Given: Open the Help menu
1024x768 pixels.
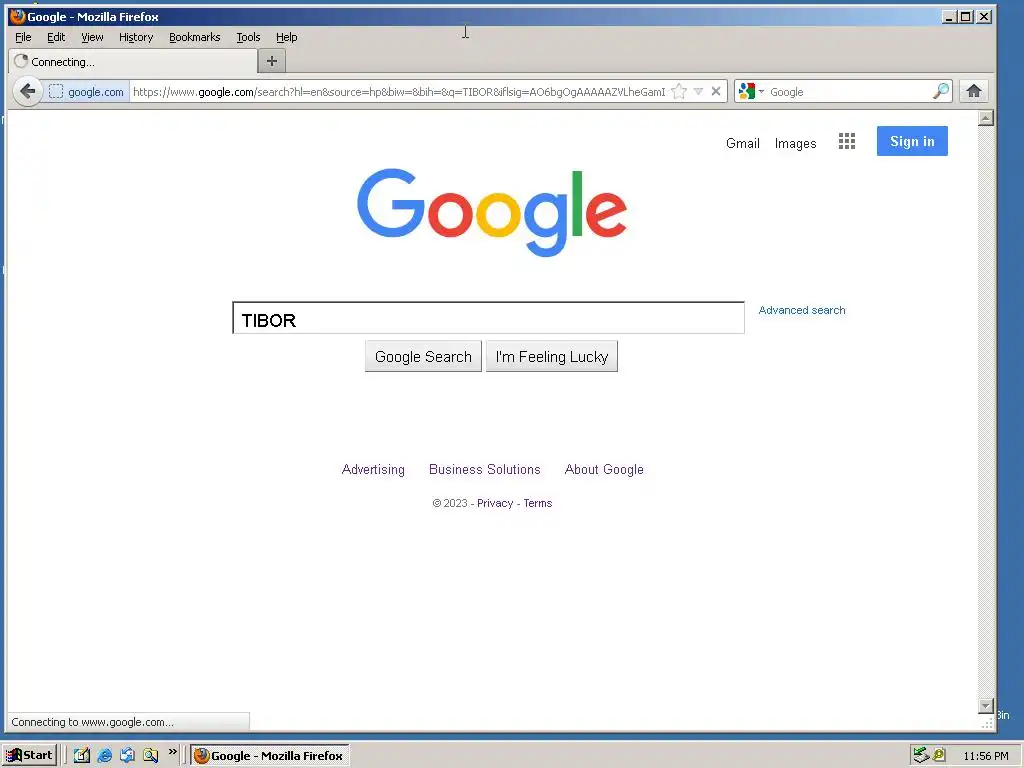Looking at the screenshot, I should [286, 37].
